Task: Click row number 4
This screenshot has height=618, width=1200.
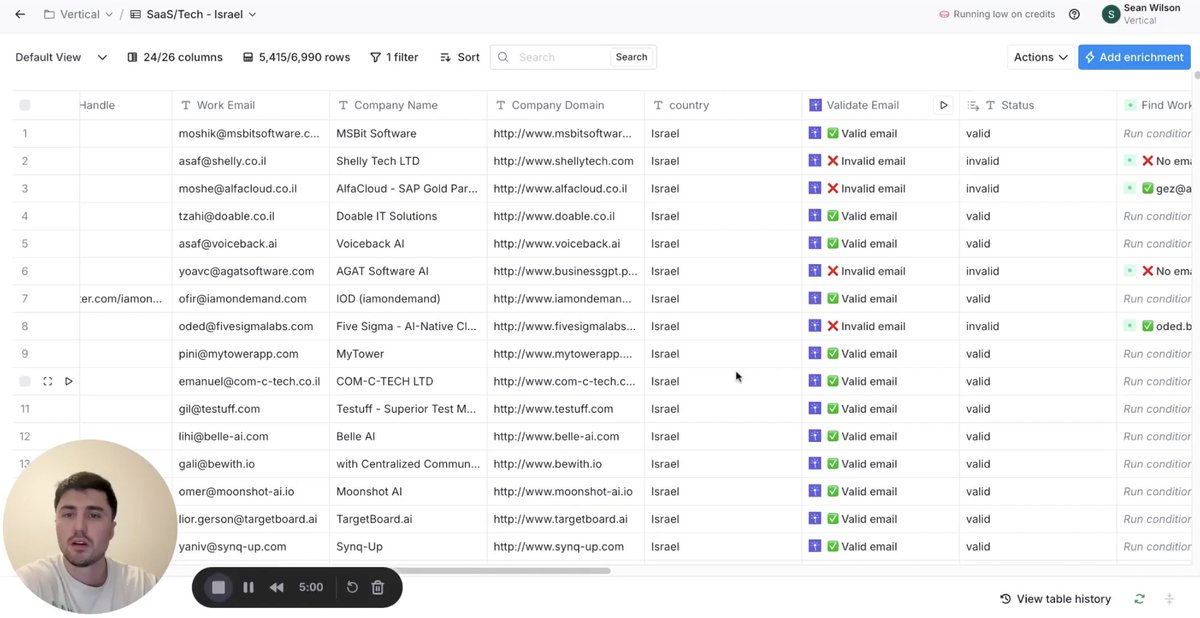Action: pyautogui.click(x=25, y=216)
